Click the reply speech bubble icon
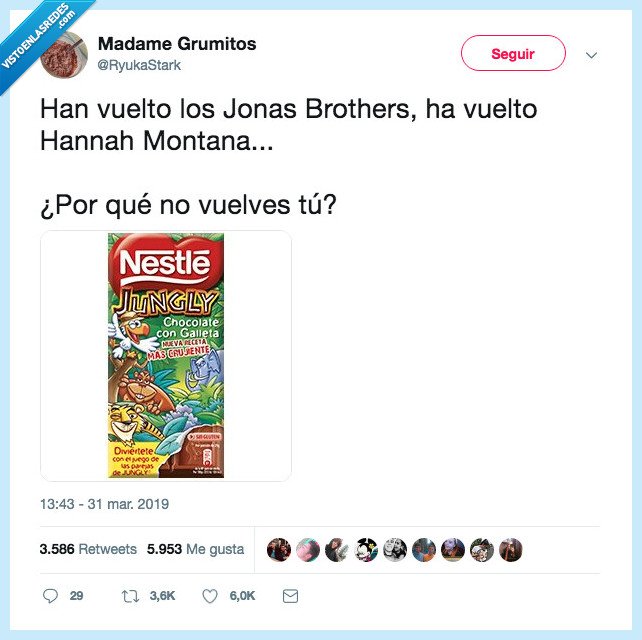This screenshot has width=642, height=640. pos(50,596)
